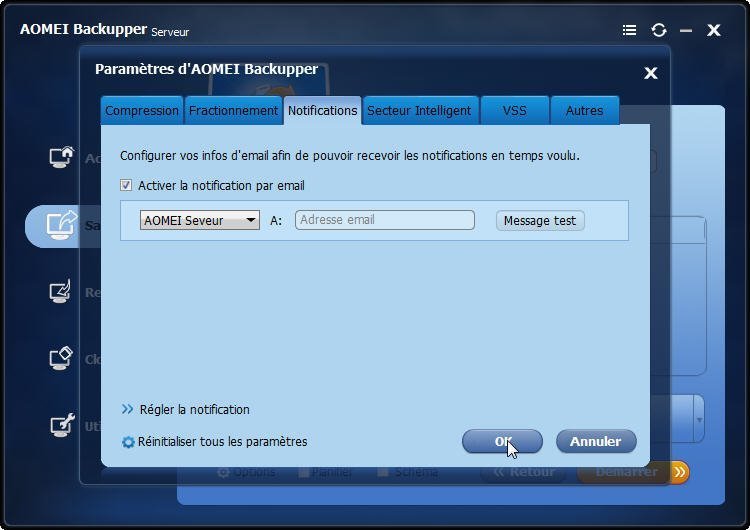Click the refresh icon in the title bar
The height and width of the screenshot is (530, 750).
click(659, 30)
